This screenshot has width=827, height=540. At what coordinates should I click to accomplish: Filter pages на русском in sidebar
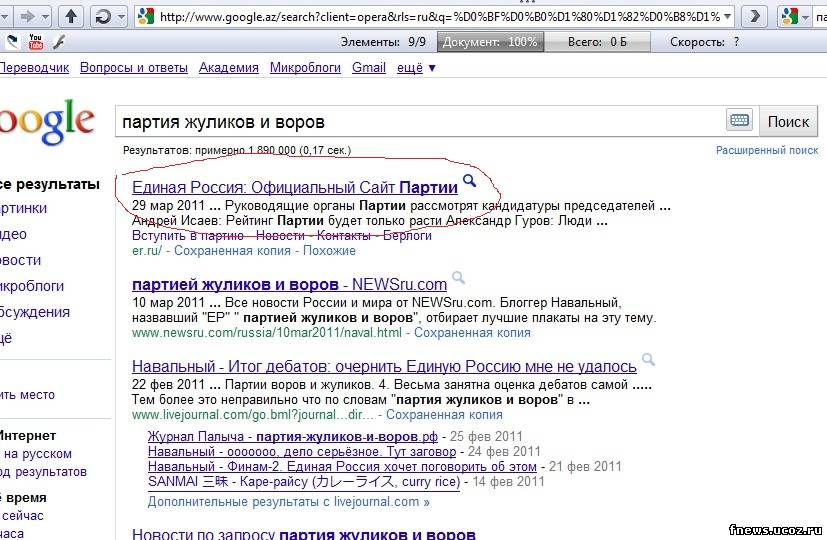pyautogui.click(x=37, y=454)
